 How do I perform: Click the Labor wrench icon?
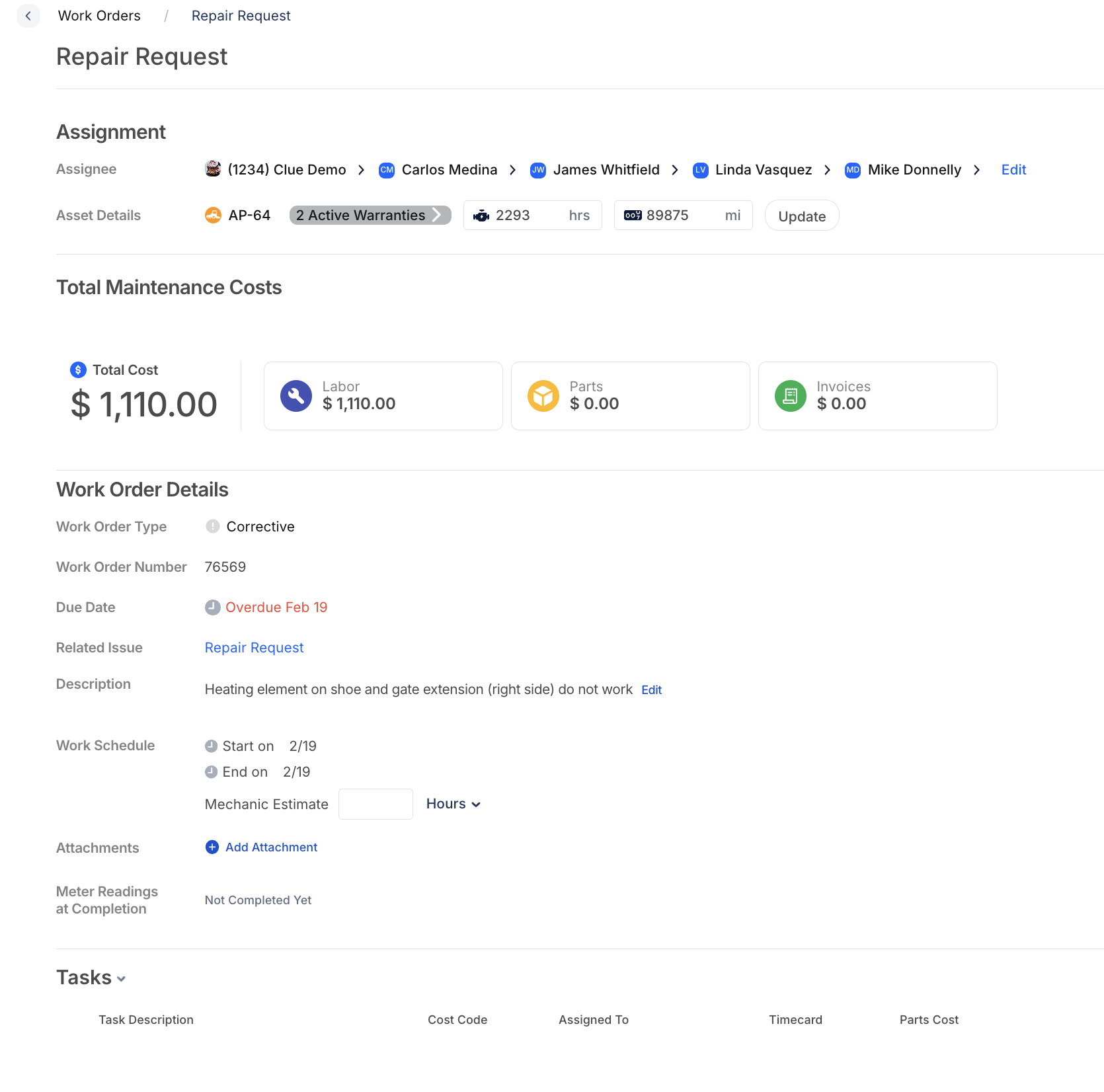(296, 395)
